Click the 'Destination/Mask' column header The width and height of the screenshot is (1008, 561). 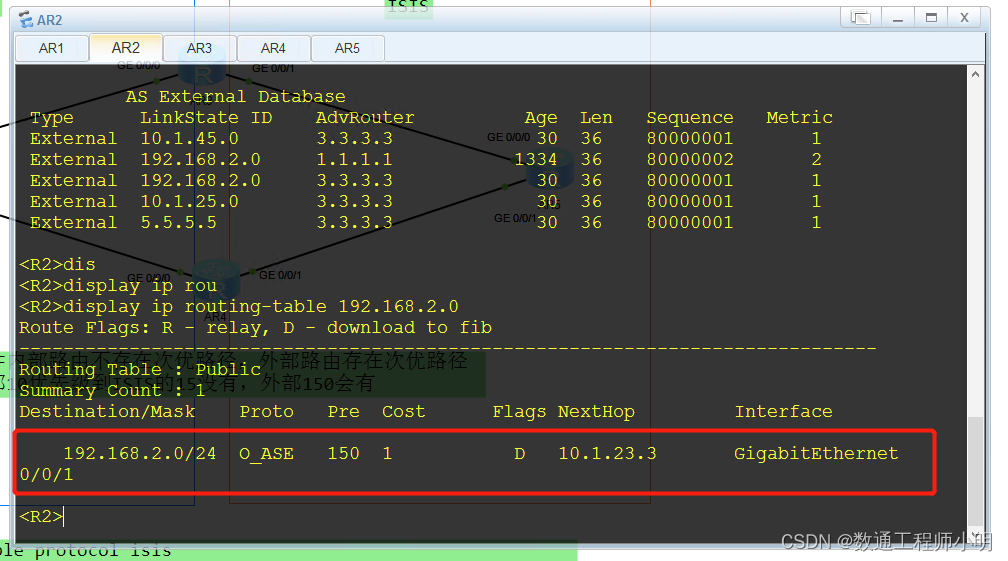(x=107, y=412)
